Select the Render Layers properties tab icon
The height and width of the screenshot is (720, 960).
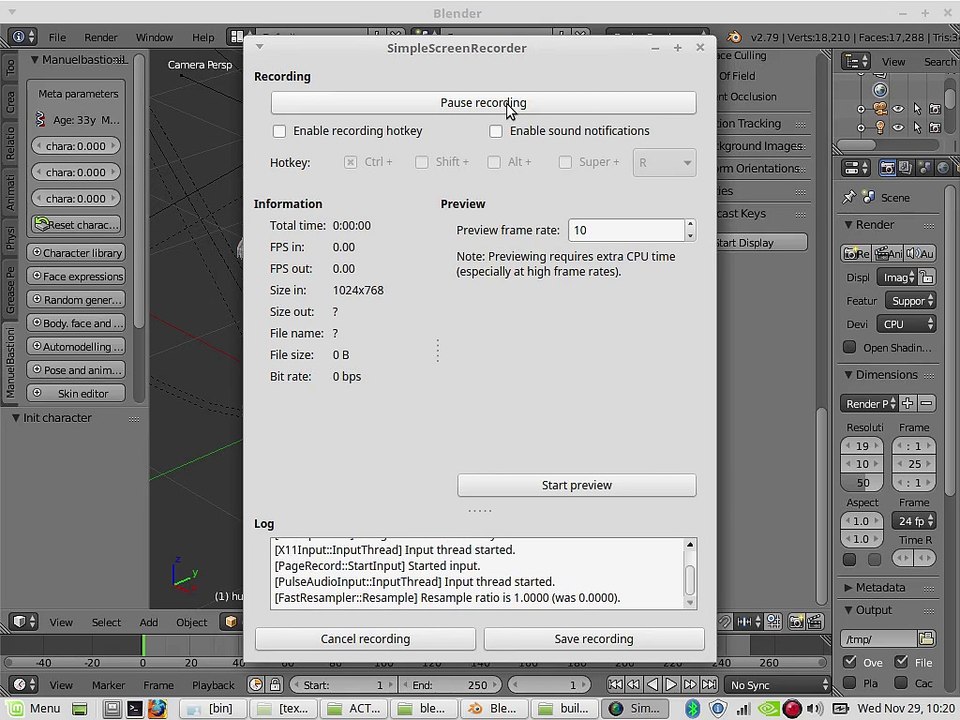pyautogui.click(x=906, y=168)
